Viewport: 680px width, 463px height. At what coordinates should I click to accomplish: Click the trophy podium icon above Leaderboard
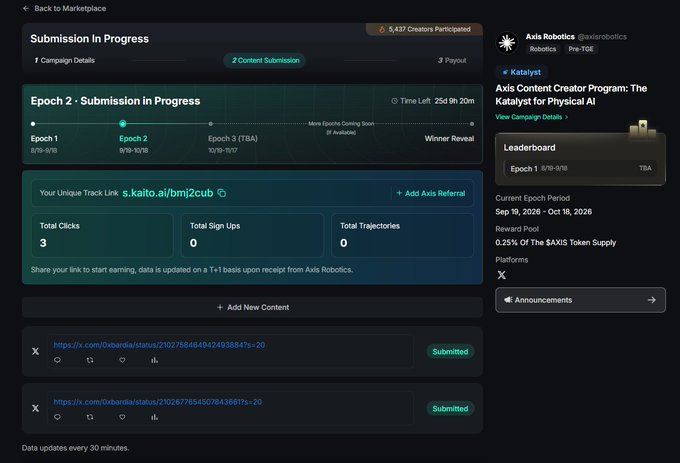643,128
